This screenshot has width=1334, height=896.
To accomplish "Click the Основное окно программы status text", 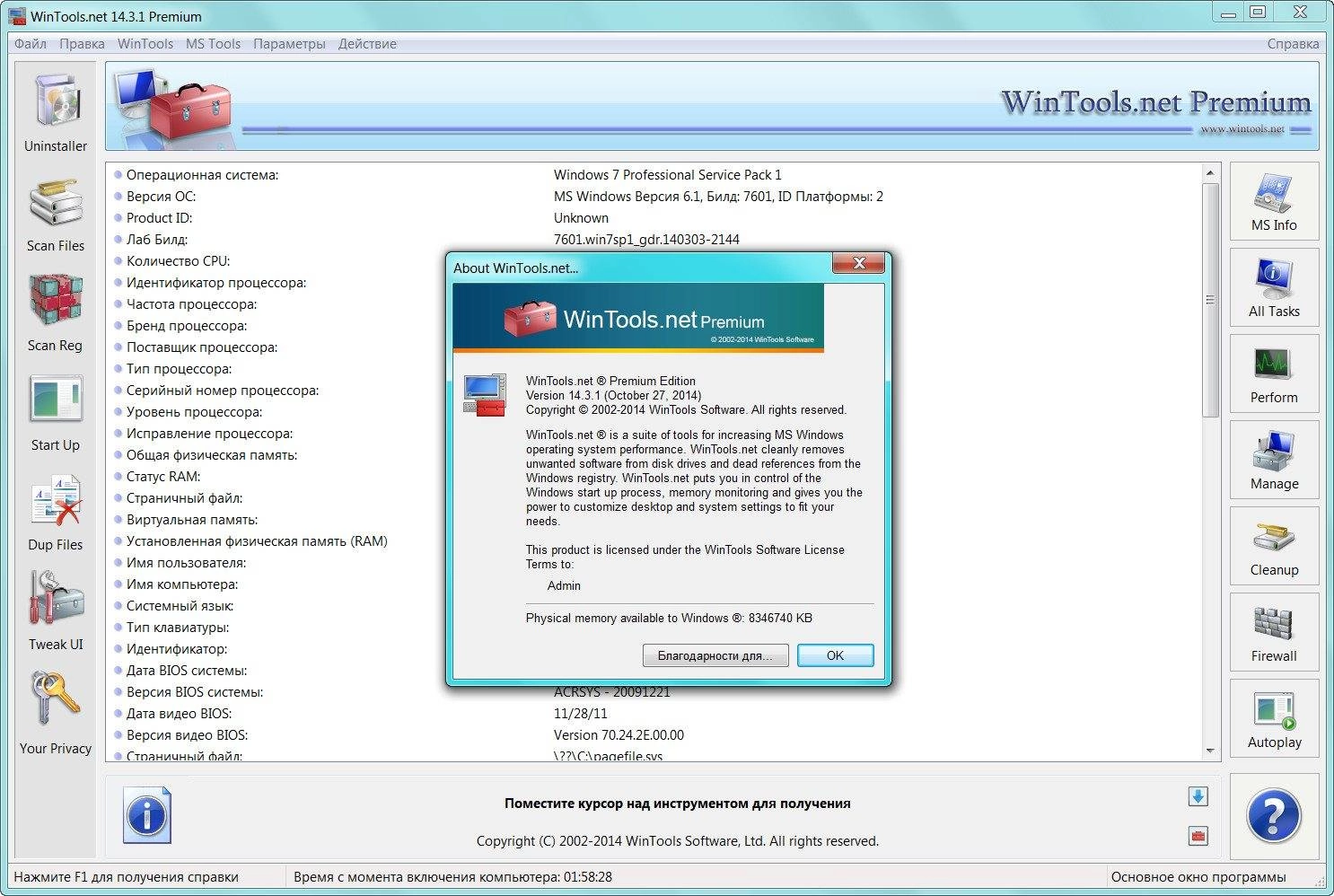I will 1198,877.
